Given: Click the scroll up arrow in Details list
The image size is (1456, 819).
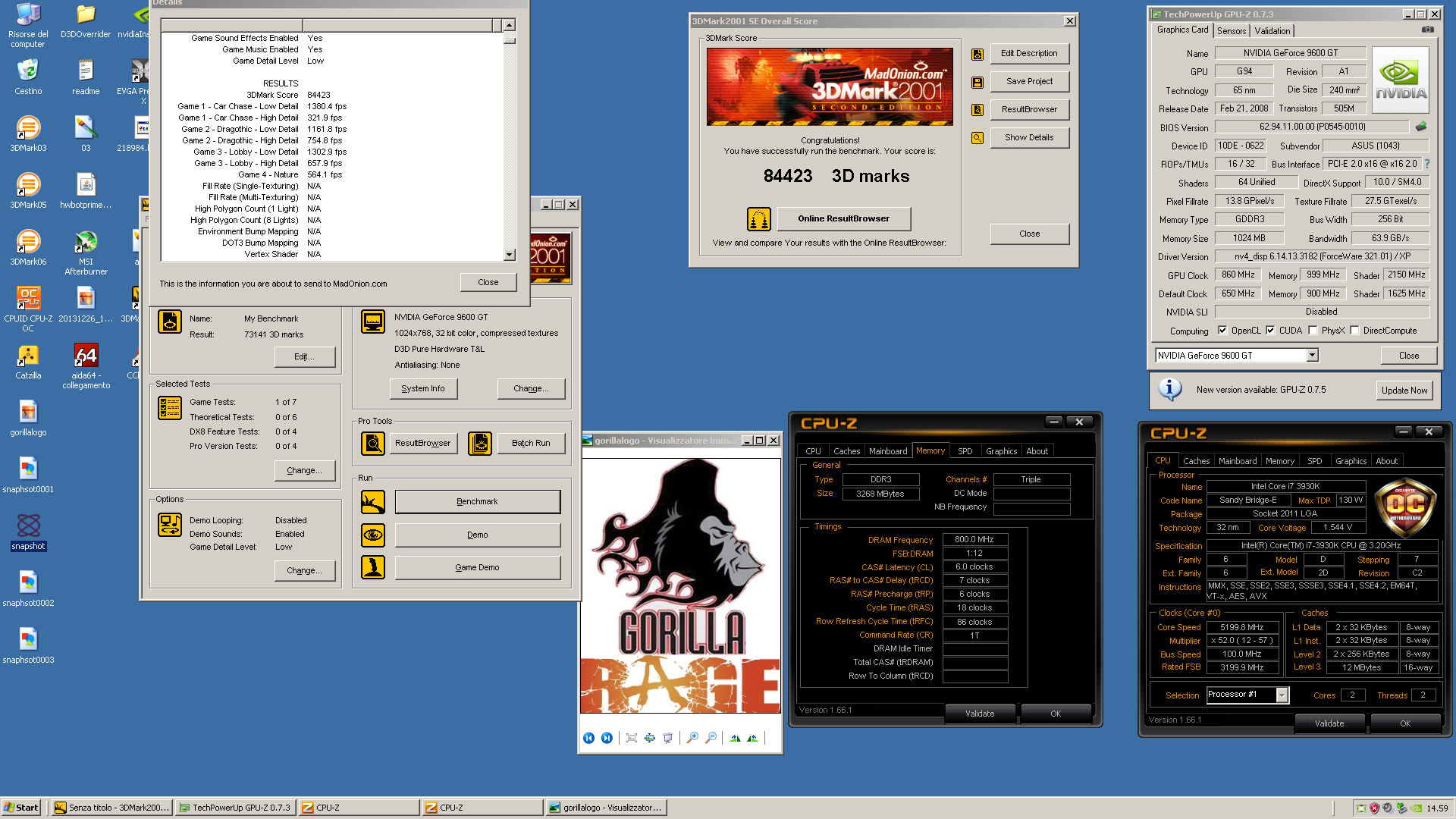Looking at the screenshot, I should pos(509,25).
